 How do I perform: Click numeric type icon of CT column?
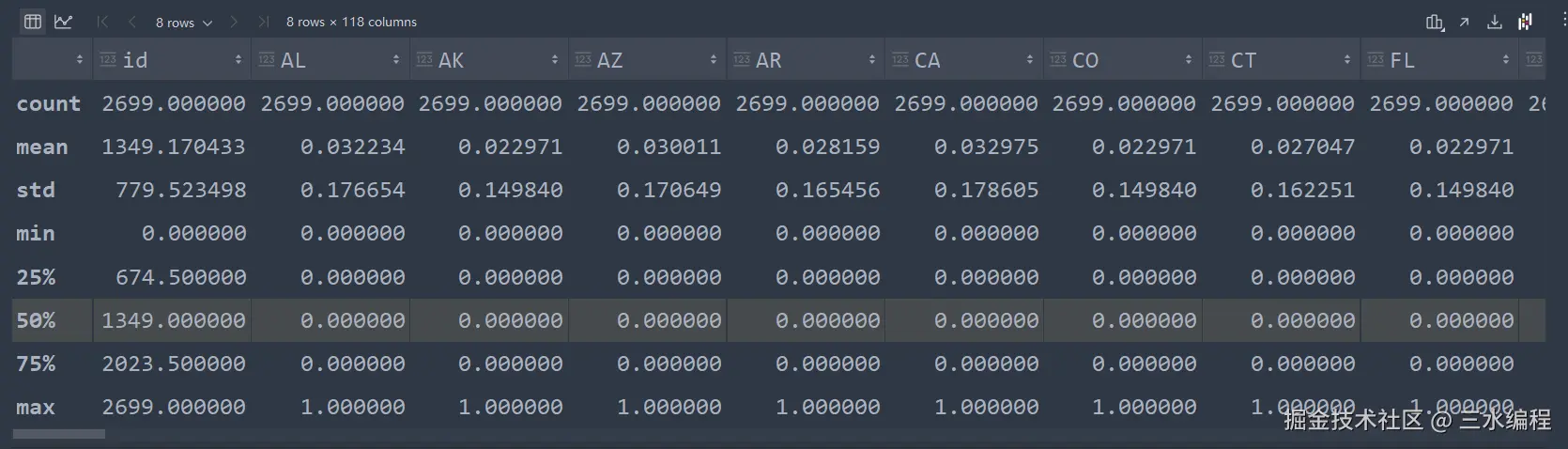(1217, 60)
